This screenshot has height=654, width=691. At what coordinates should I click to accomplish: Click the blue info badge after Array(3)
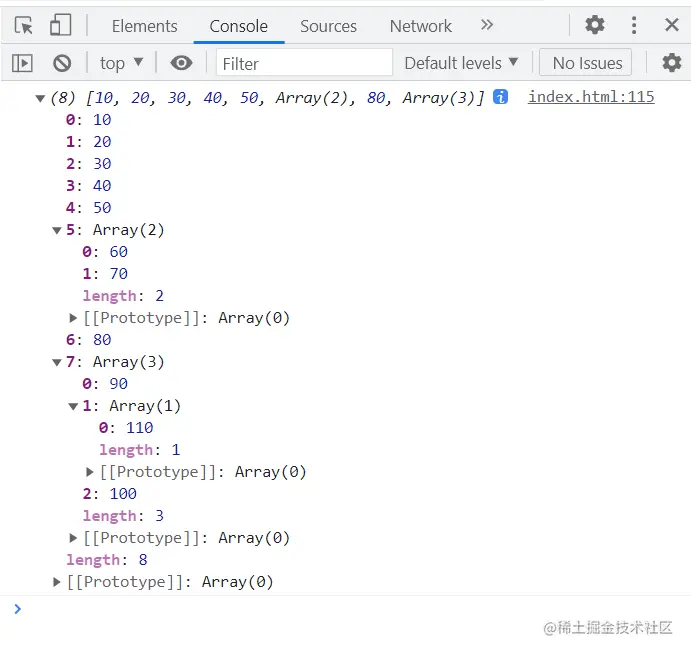point(500,97)
